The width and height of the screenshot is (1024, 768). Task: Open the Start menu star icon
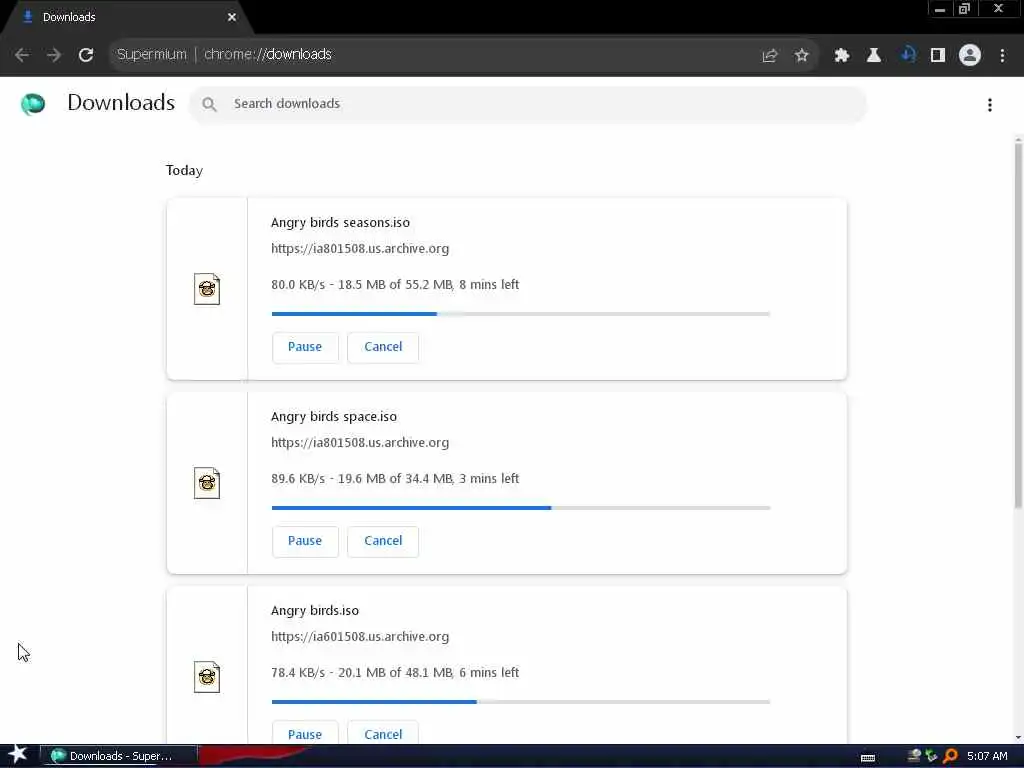point(18,755)
